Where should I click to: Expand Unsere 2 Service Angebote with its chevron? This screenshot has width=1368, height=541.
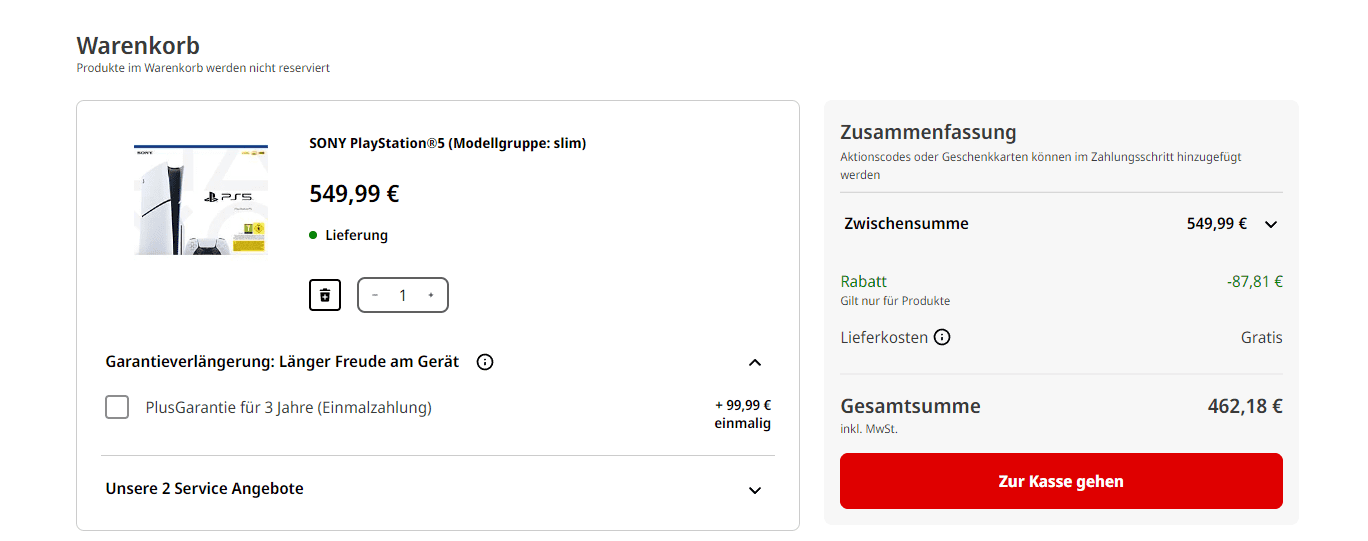(755, 490)
